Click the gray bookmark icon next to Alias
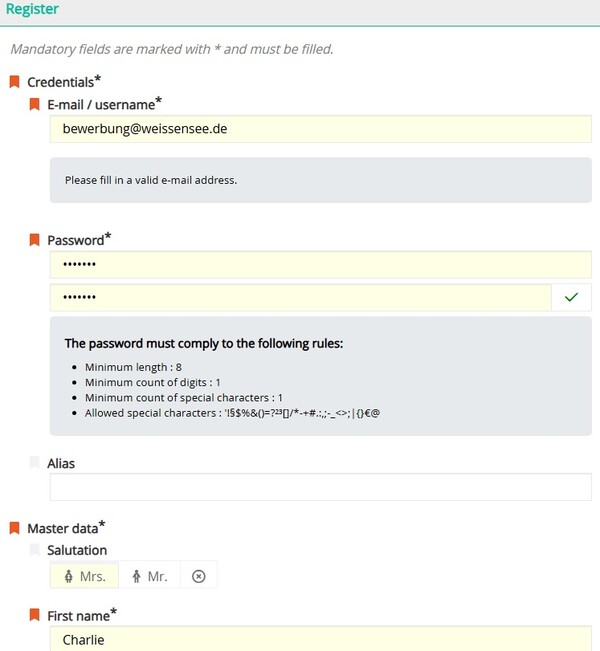Image resolution: width=600 pixels, height=651 pixels. 35,463
